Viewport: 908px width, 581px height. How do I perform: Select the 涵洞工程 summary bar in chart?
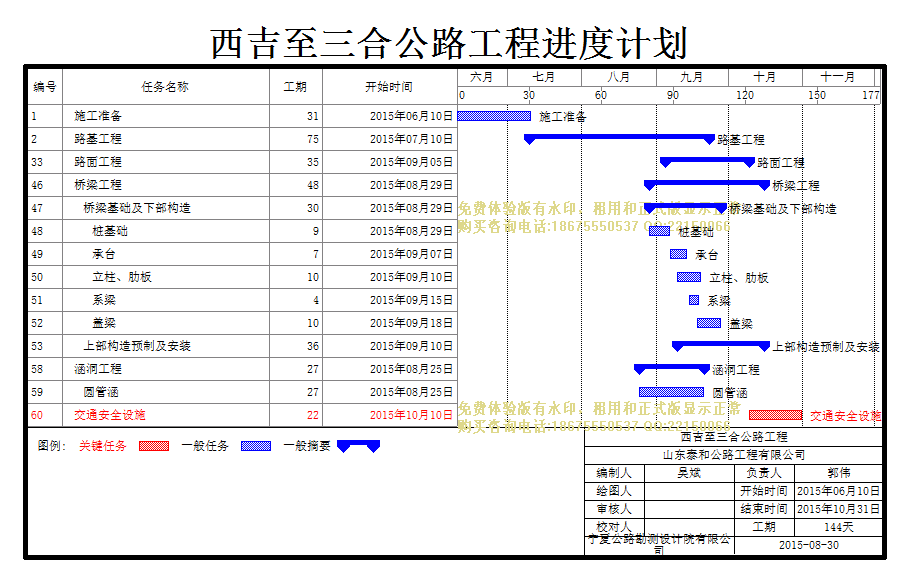point(672,369)
